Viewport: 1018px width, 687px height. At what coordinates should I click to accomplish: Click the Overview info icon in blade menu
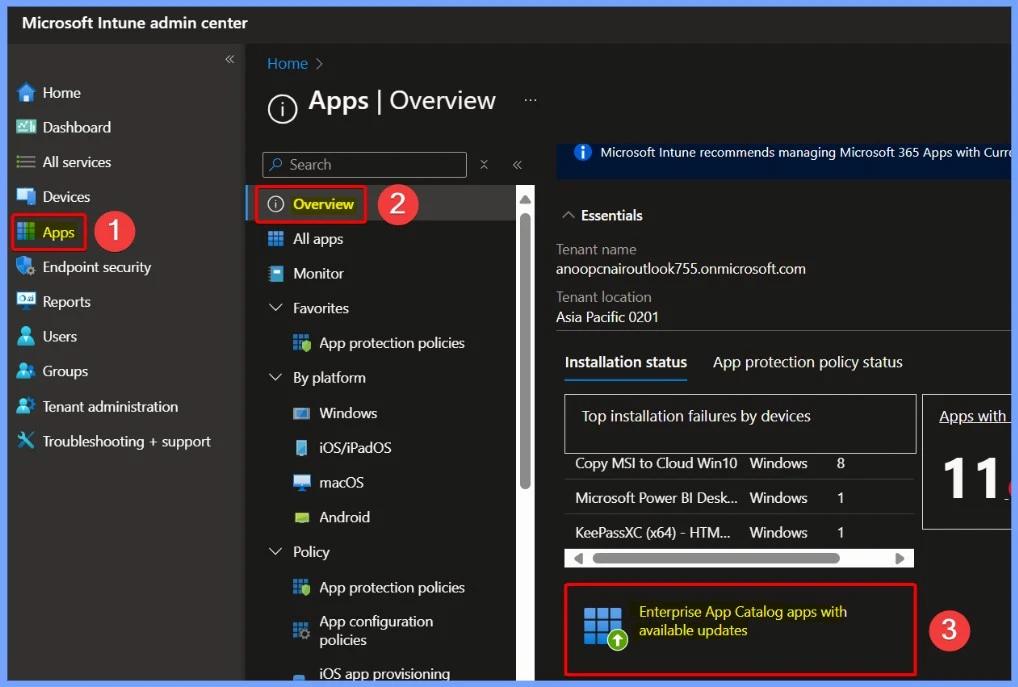pyautogui.click(x=276, y=204)
